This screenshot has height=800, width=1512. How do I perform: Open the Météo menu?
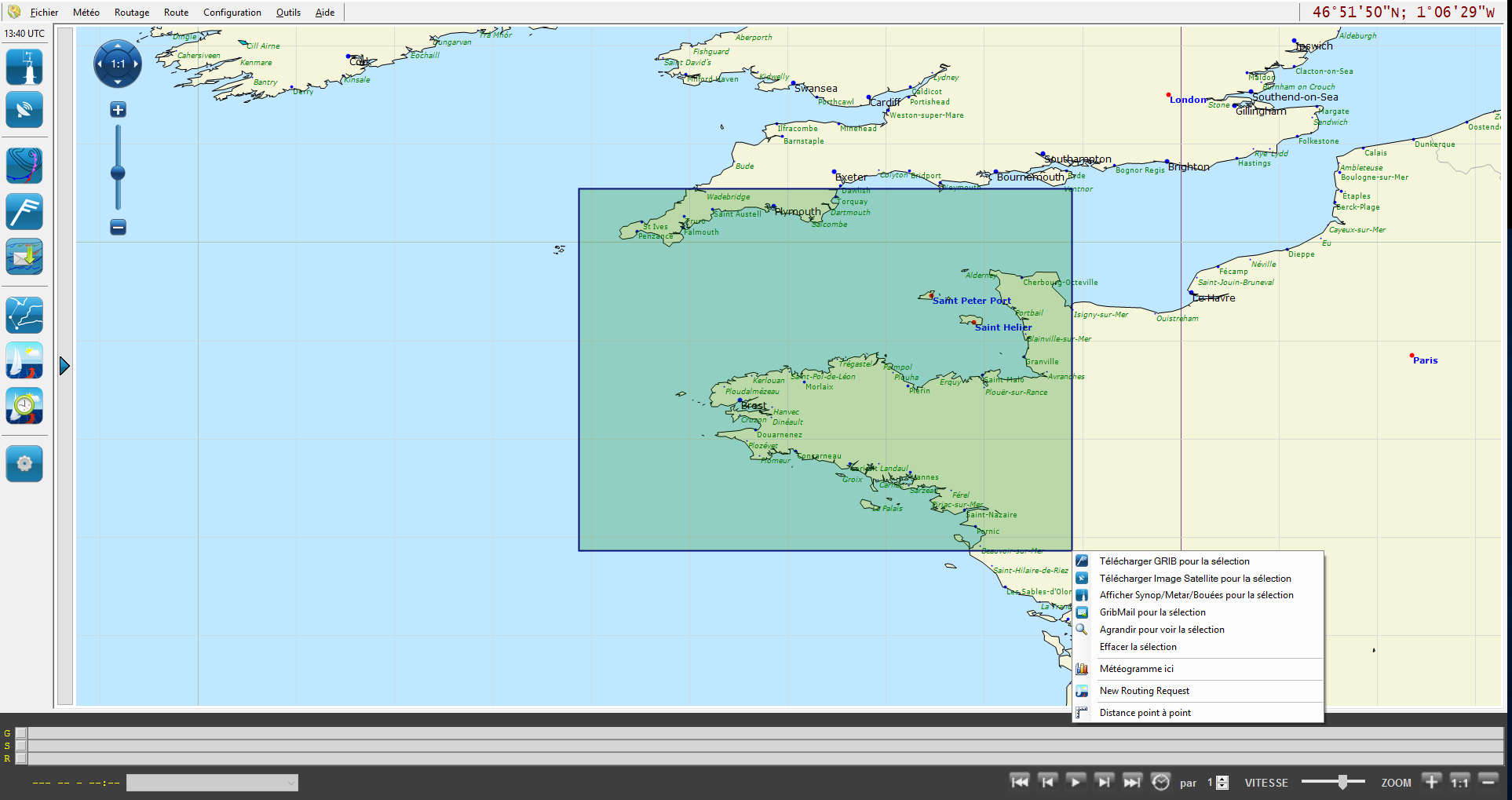tap(86, 13)
